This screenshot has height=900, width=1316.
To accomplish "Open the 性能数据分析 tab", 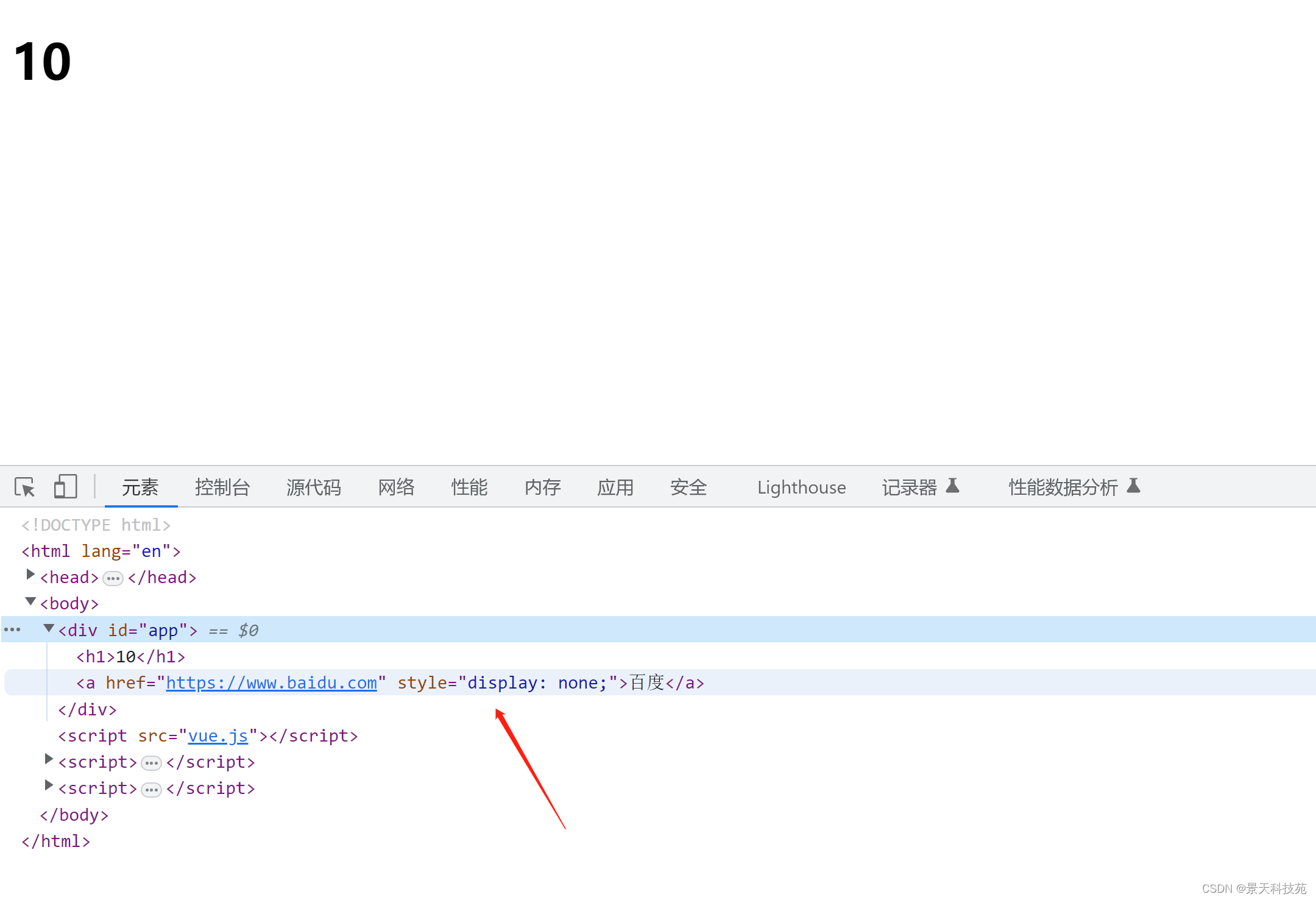I will point(1063,487).
